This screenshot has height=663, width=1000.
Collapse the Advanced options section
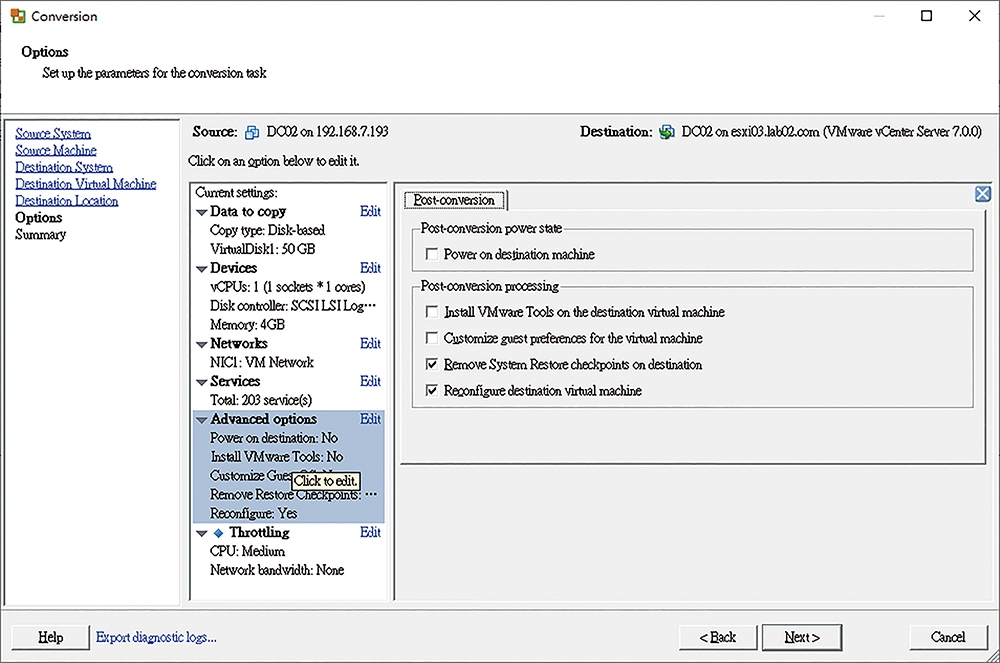202,420
